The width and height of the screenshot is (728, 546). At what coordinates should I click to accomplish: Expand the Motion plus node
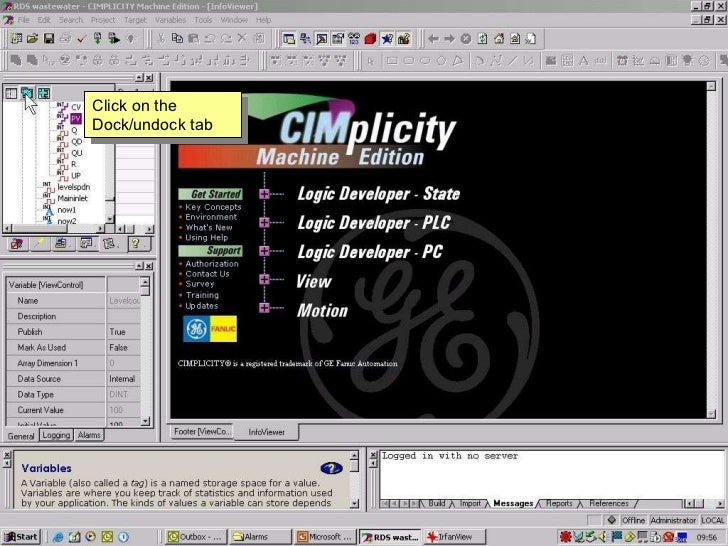point(265,308)
